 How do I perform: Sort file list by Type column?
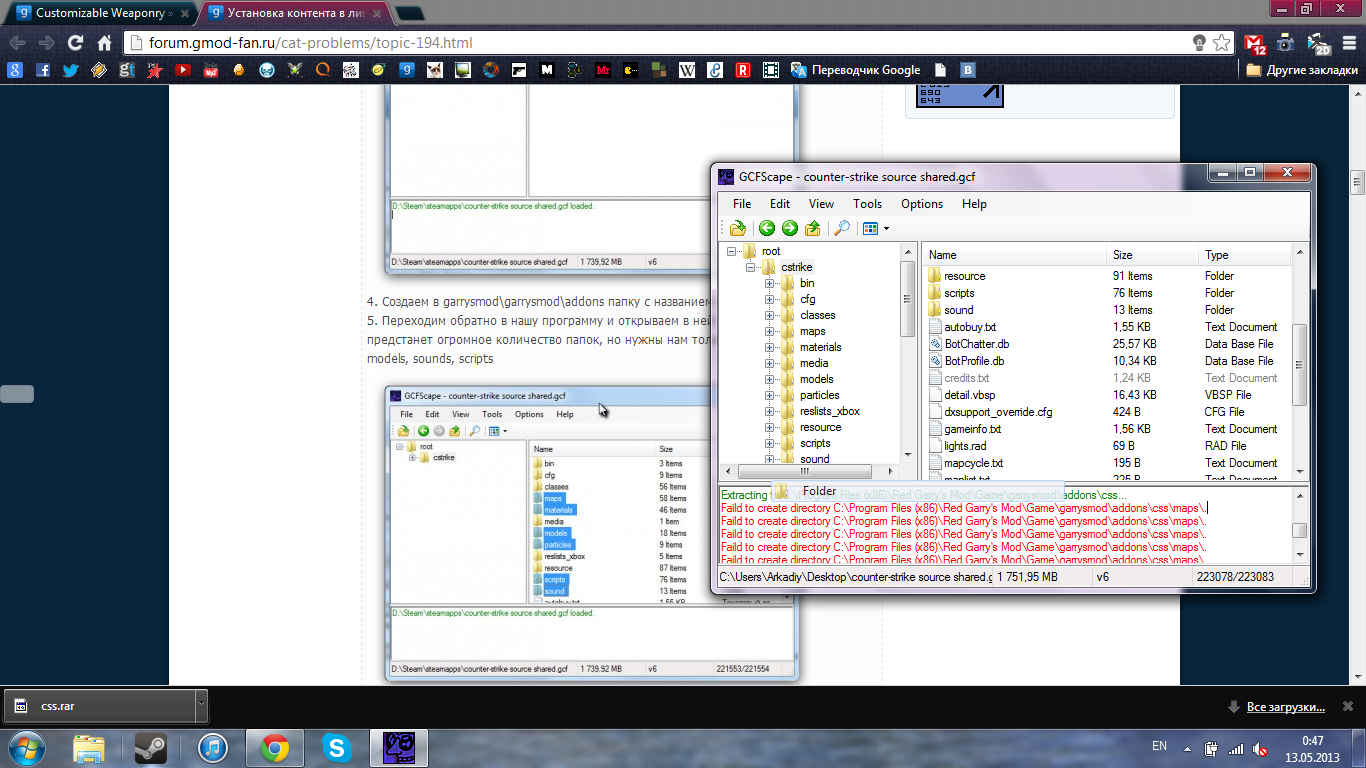pyautogui.click(x=1245, y=255)
